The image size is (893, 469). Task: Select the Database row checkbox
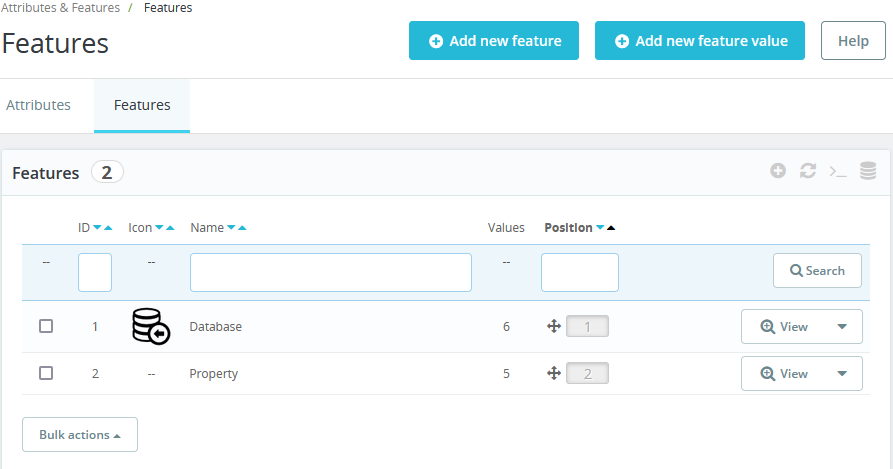(46, 326)
